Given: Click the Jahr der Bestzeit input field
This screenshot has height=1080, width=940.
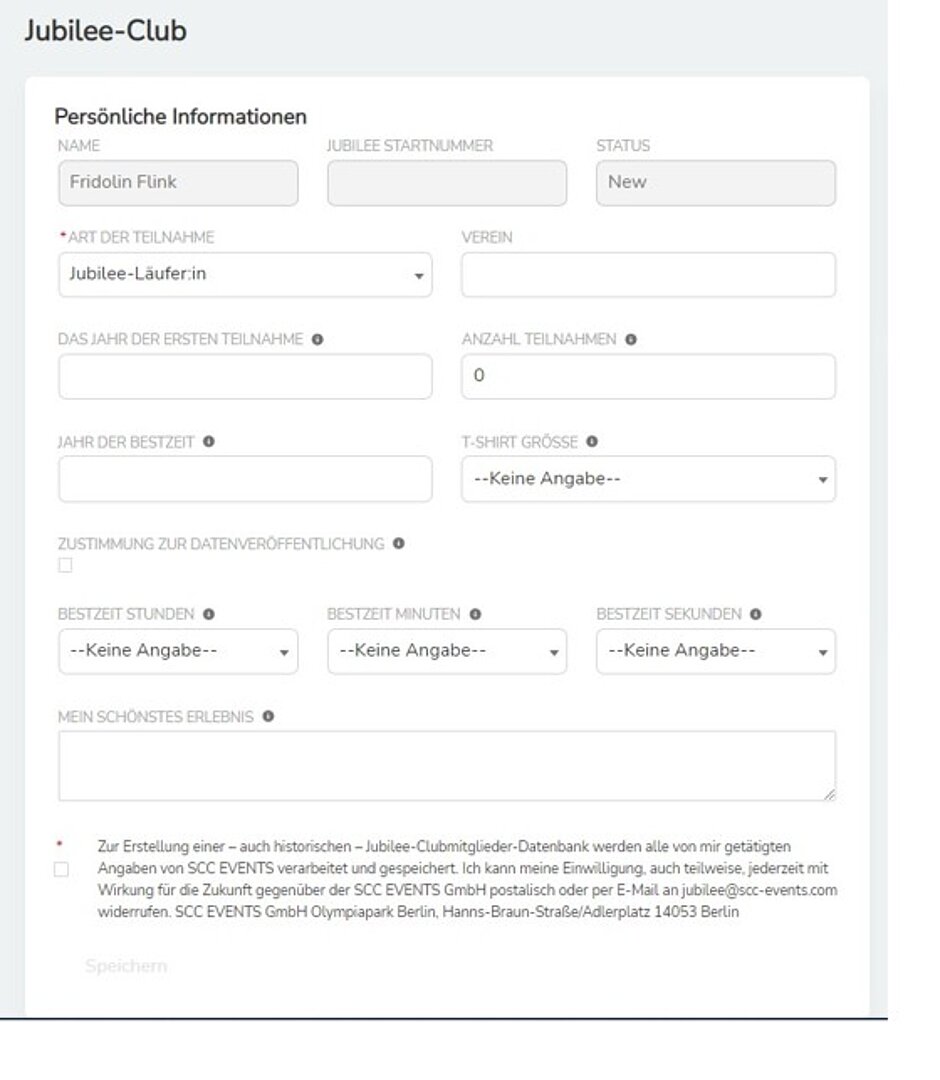Looking at the screenshot, I should click(245, 479).
